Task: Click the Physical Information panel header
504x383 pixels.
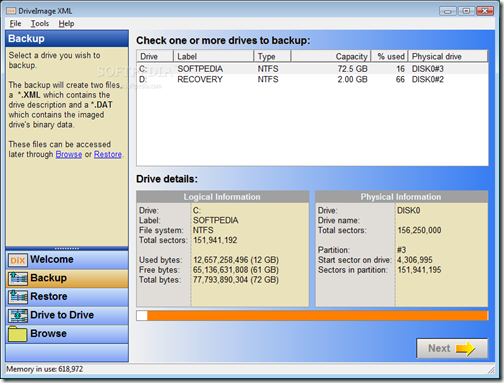Action: (x=401, y=197)
